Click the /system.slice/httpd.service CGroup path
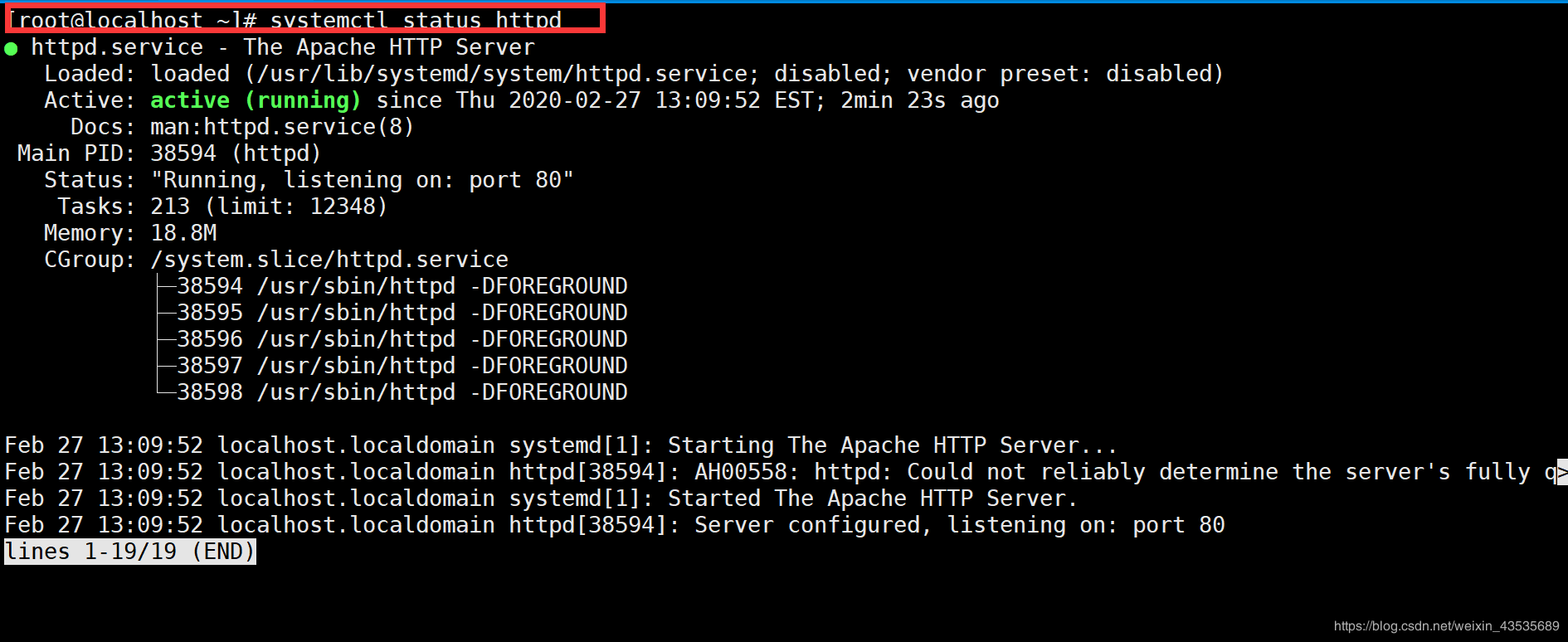1568x642 pixels. (329, 260)
